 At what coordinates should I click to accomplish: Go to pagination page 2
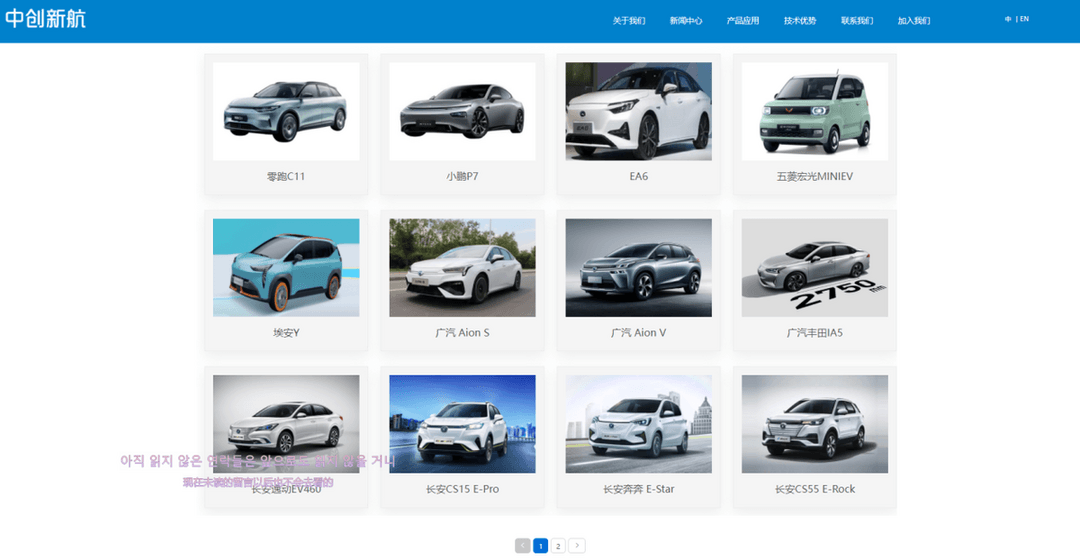pyautogui.click(x=559, y=546)
